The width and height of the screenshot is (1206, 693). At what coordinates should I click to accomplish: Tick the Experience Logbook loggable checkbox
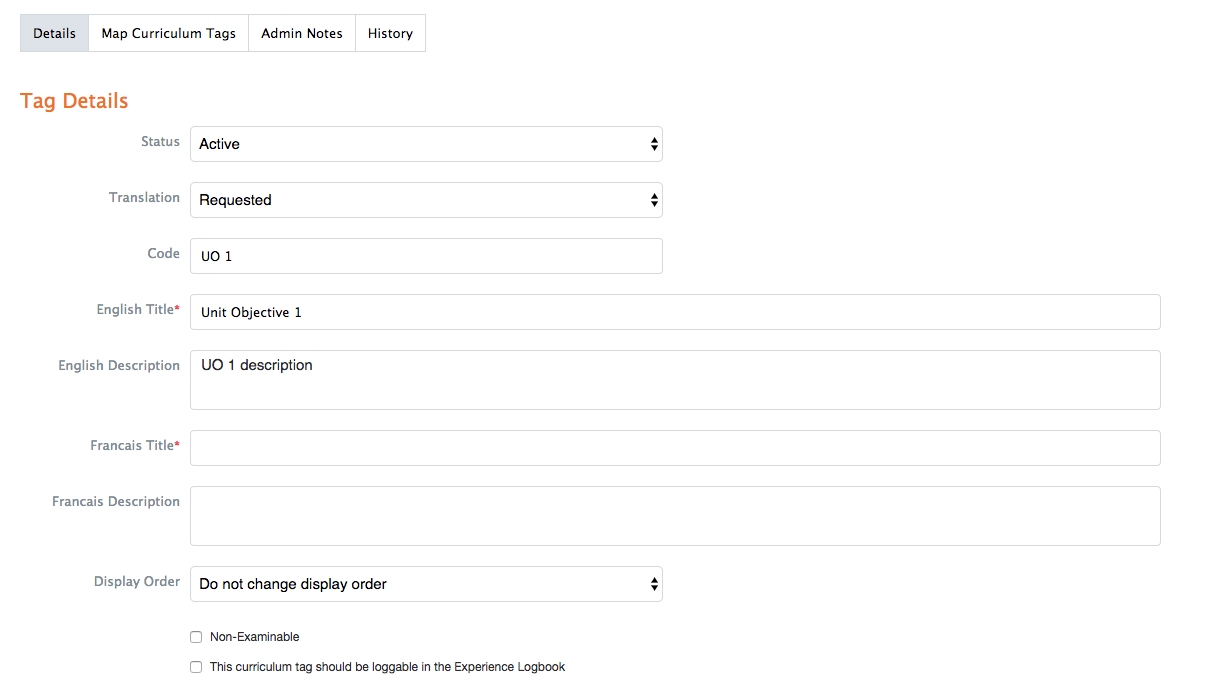pos(196,667)
